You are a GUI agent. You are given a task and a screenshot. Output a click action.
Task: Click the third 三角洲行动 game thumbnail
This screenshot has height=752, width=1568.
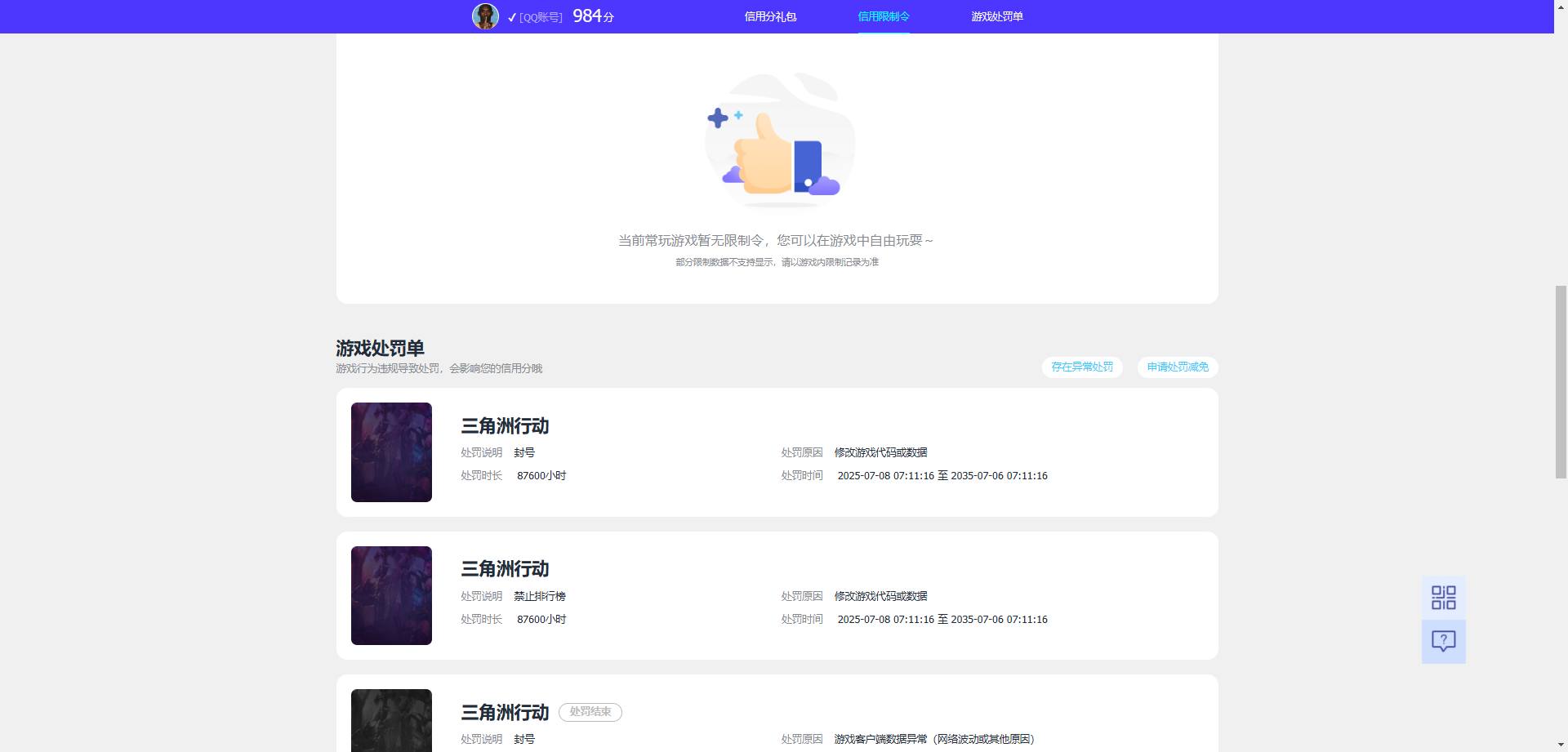click(390, 721)
